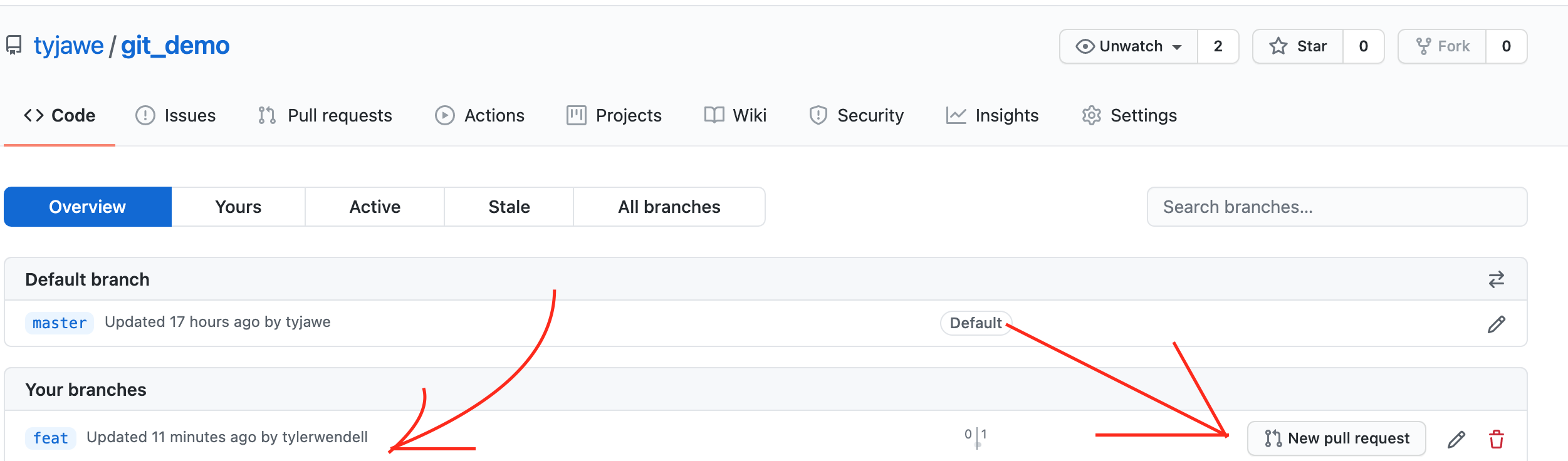Click the repository icon beside tyjawe
1568x461 pixels.
tap(14, 46)
